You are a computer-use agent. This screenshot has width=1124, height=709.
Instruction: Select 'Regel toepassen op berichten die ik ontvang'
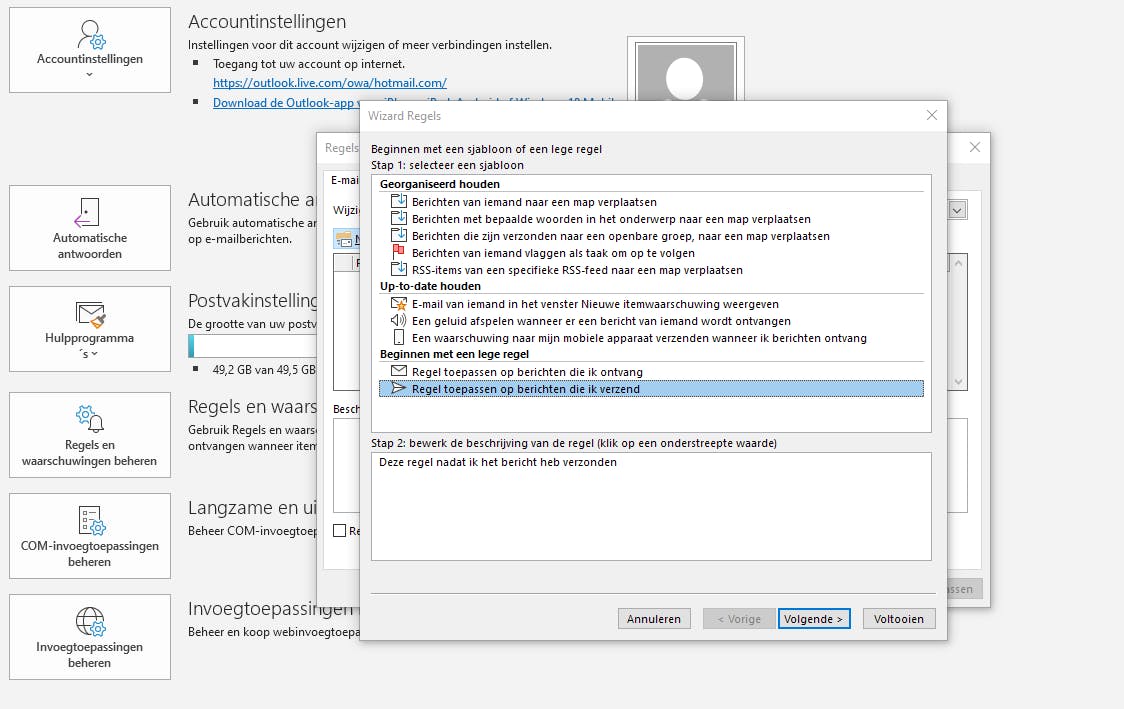coord(527,372)
